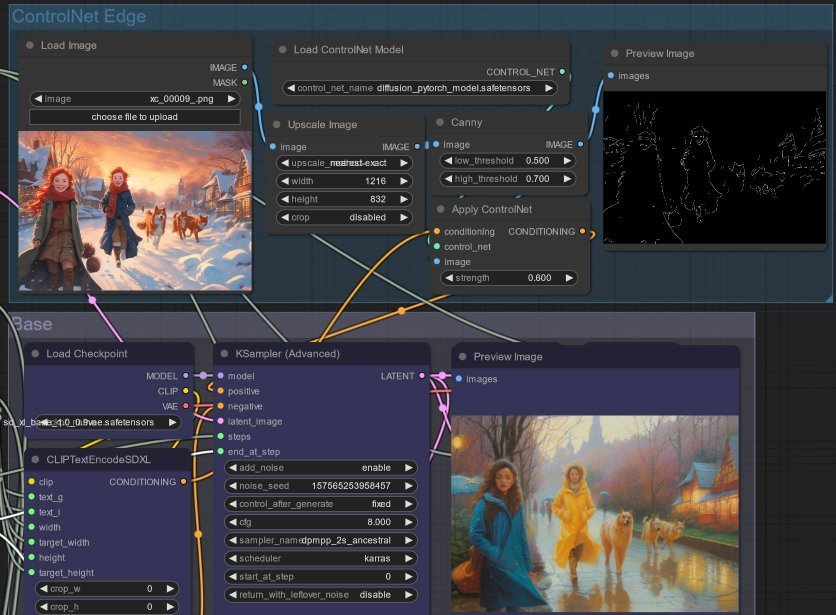
Task: Decrease crop_w value with left arrow
Action: coord(44,589)
